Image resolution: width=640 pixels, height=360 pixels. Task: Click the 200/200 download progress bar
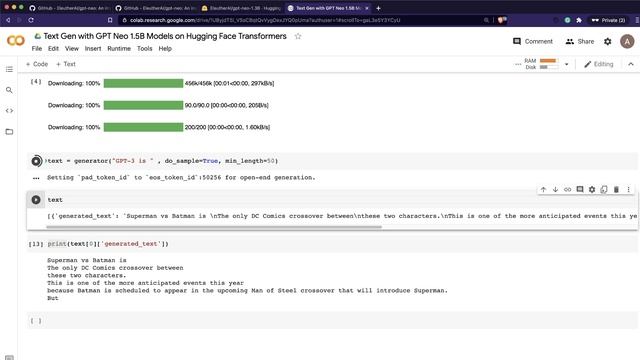tap(143, 127)
